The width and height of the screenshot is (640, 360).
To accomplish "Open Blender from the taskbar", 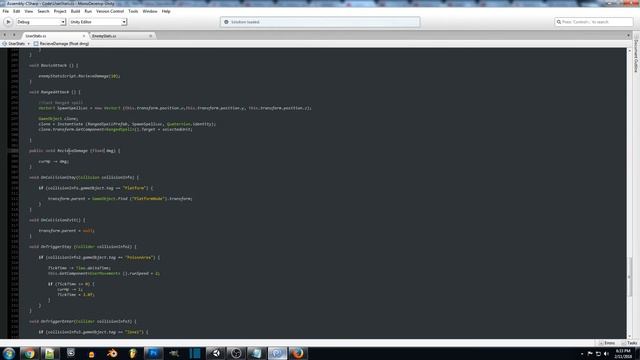I will 112,353.
